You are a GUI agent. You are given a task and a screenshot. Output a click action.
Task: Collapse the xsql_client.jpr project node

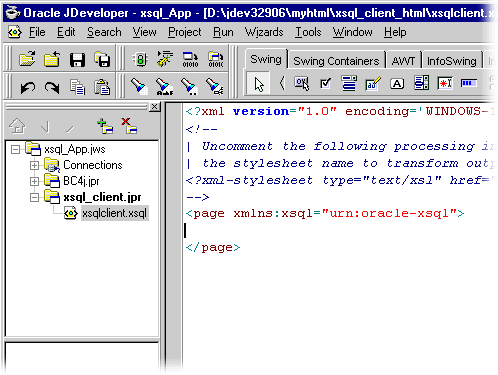[34, 197]
